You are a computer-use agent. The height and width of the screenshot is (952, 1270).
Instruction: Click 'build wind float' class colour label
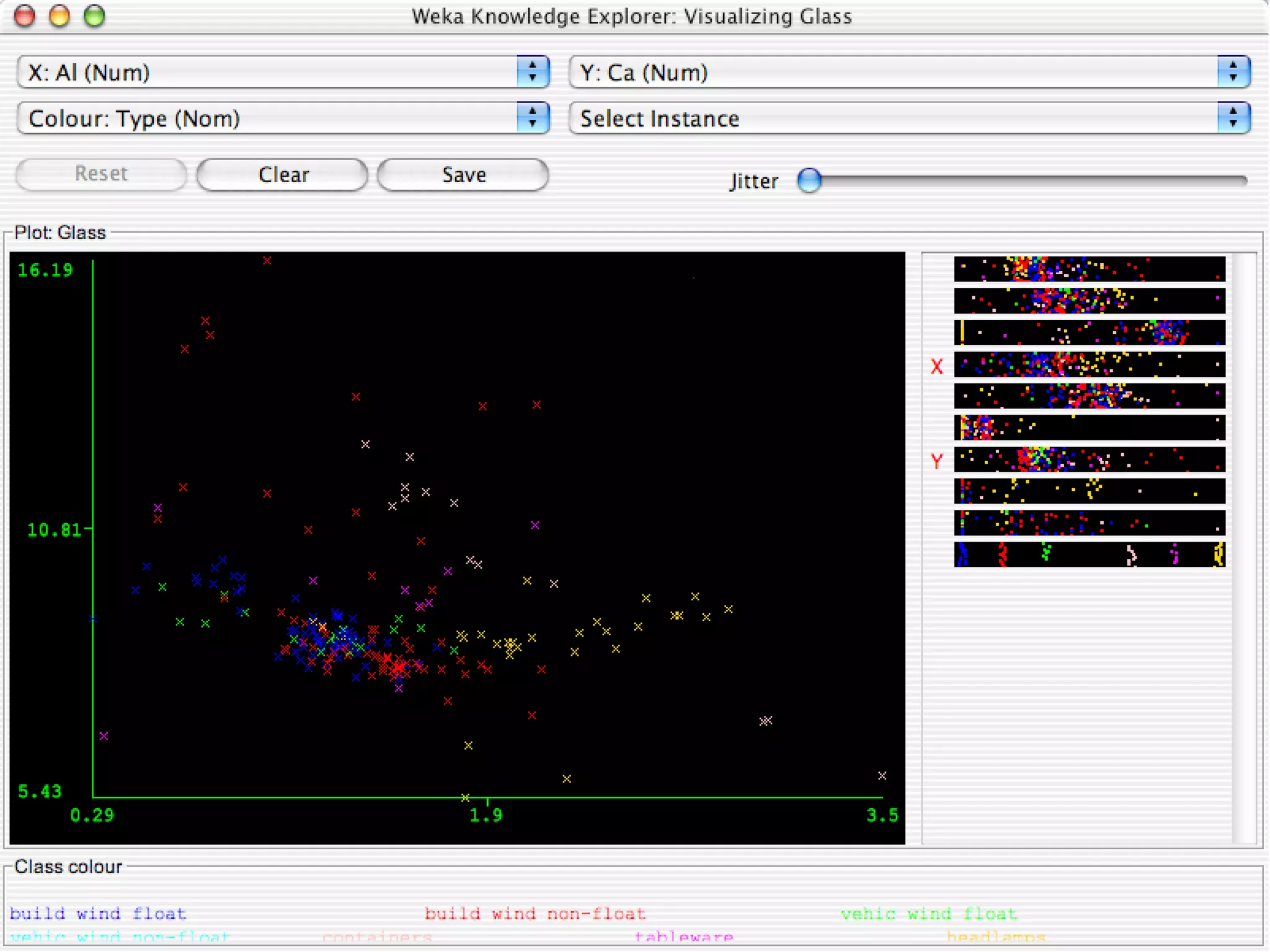[x=98, y=914]
